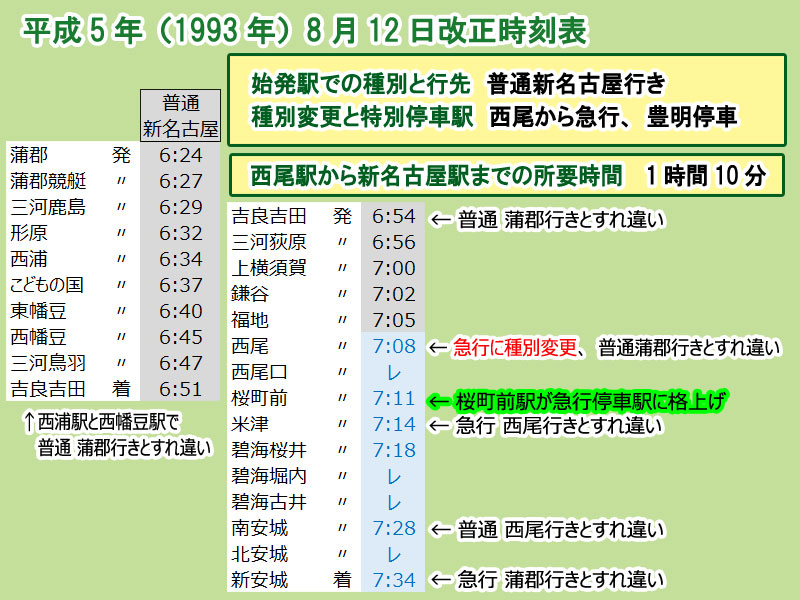Click the 西幡豆 station name
The width and height of the screenshot is (800, 600).
coord(38,337)
